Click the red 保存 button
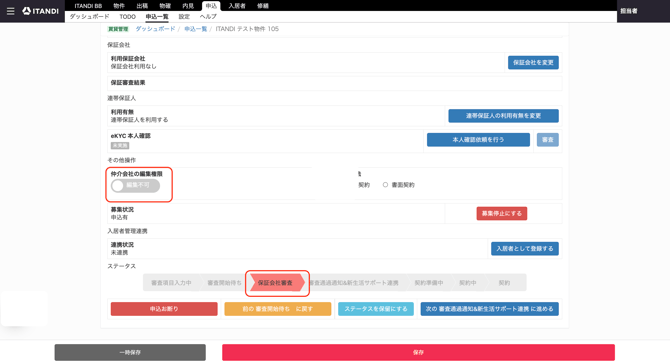 point(418,352)
